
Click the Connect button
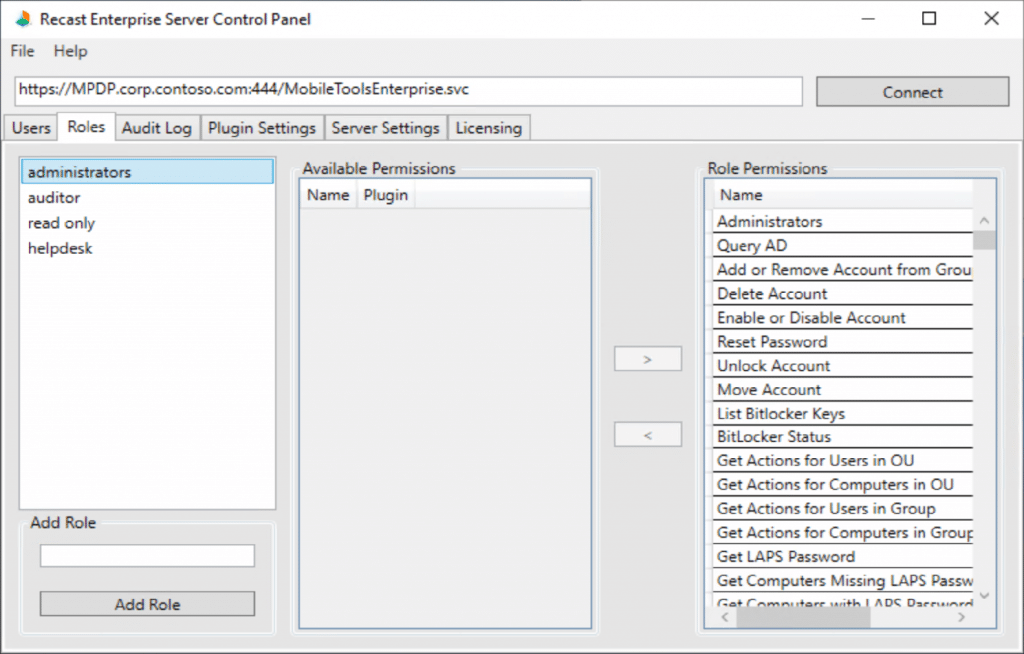pos(912,92)
